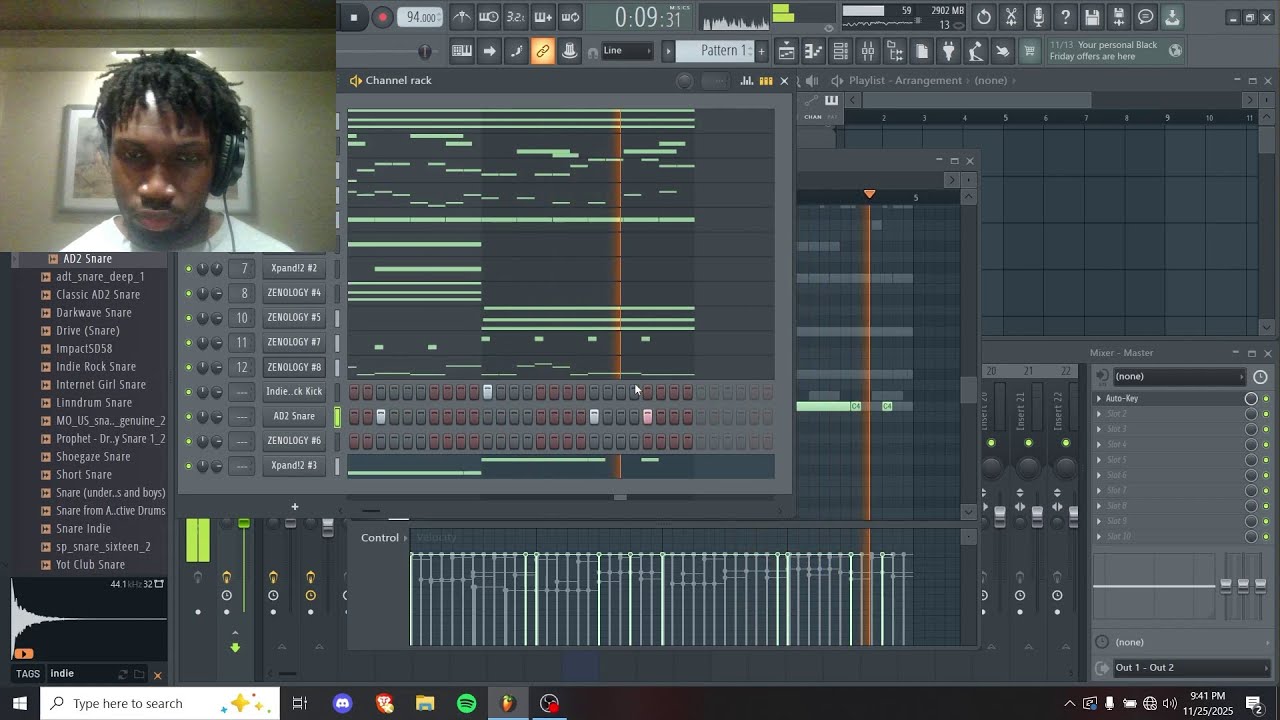Mute the Xpand!2 #3 channel
Image resolution: width=1280 pixels, height=720 pixels.
(x=188, y=465)
